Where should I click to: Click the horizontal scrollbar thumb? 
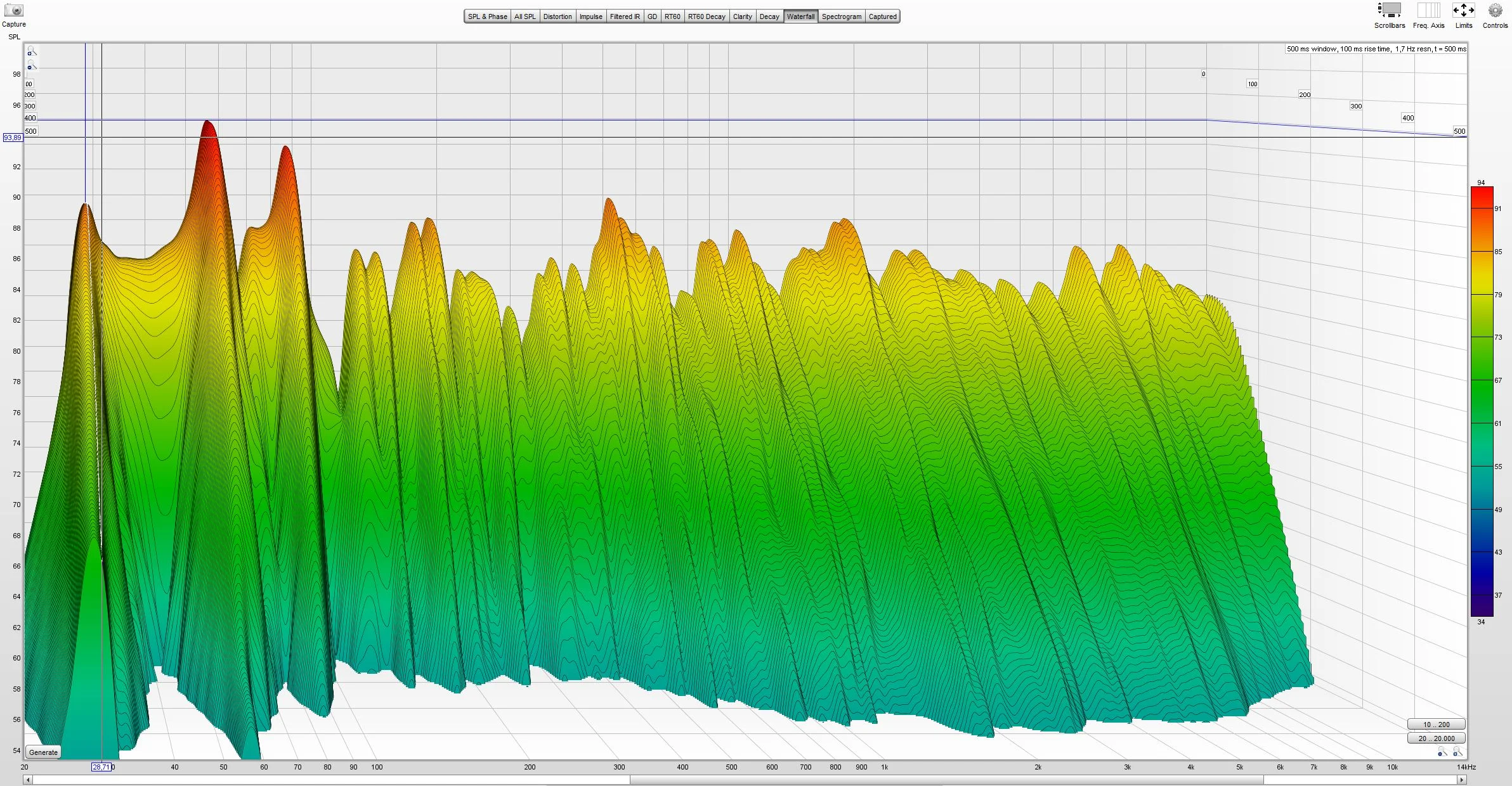(x=946, y=780)
